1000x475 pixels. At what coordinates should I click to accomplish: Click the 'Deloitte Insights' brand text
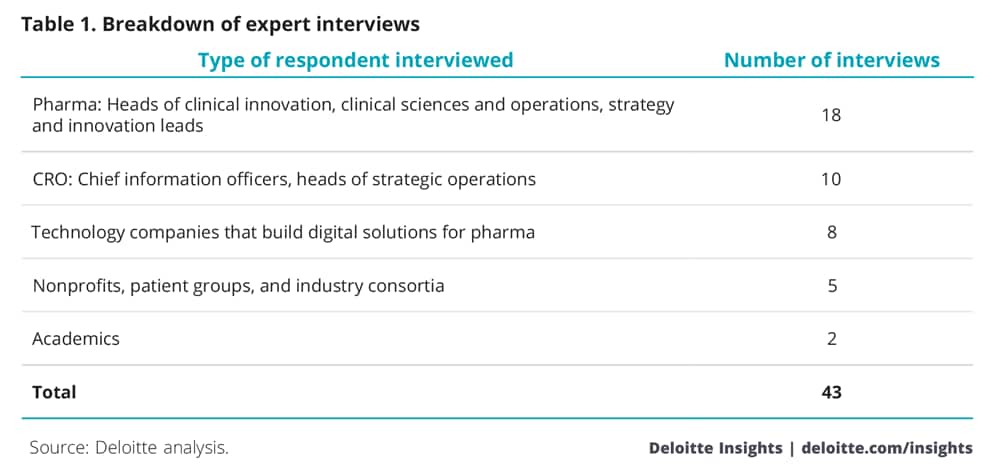(x=716, y=448)
